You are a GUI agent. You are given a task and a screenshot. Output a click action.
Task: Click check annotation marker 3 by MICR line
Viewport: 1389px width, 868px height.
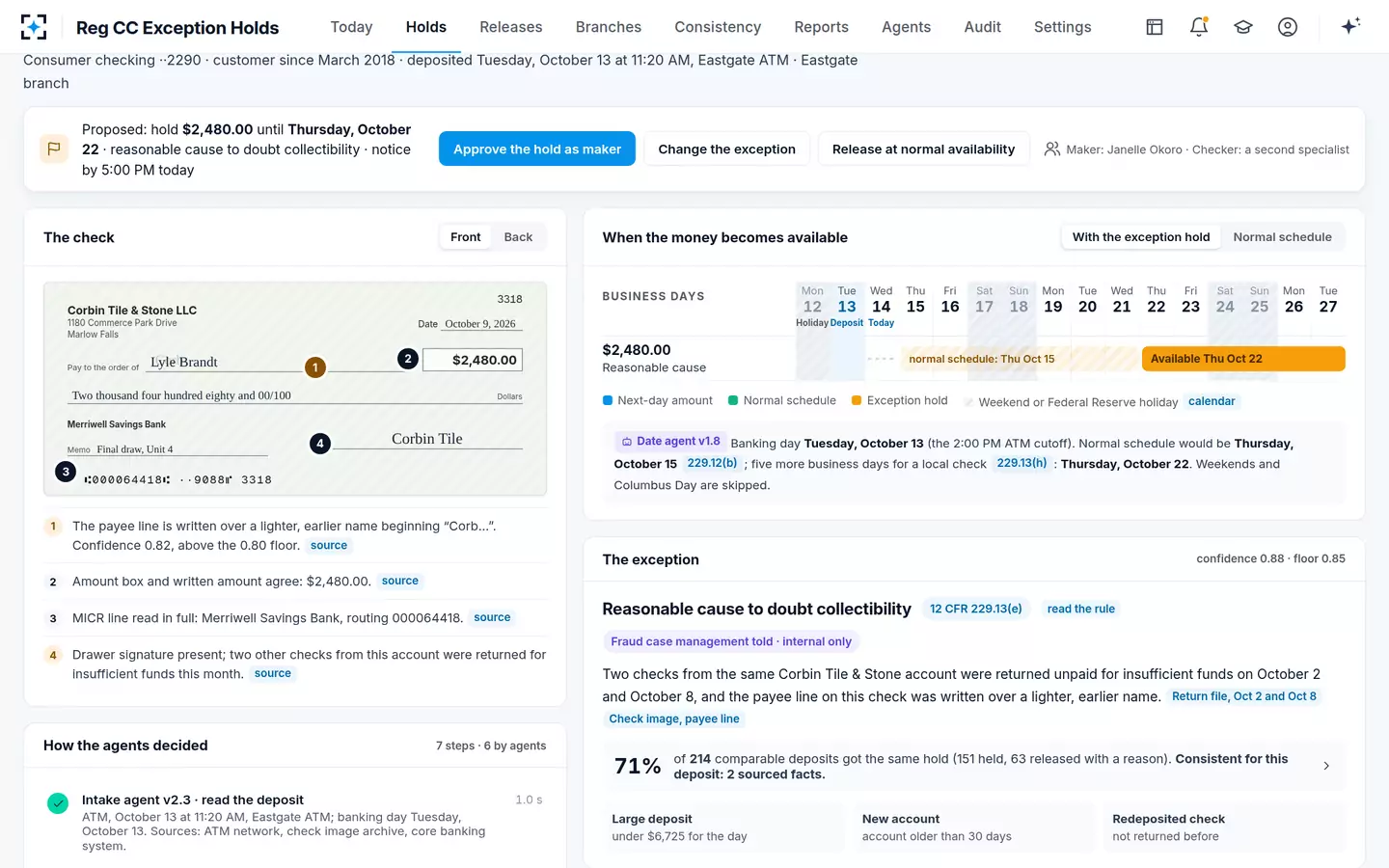point(66,472)
